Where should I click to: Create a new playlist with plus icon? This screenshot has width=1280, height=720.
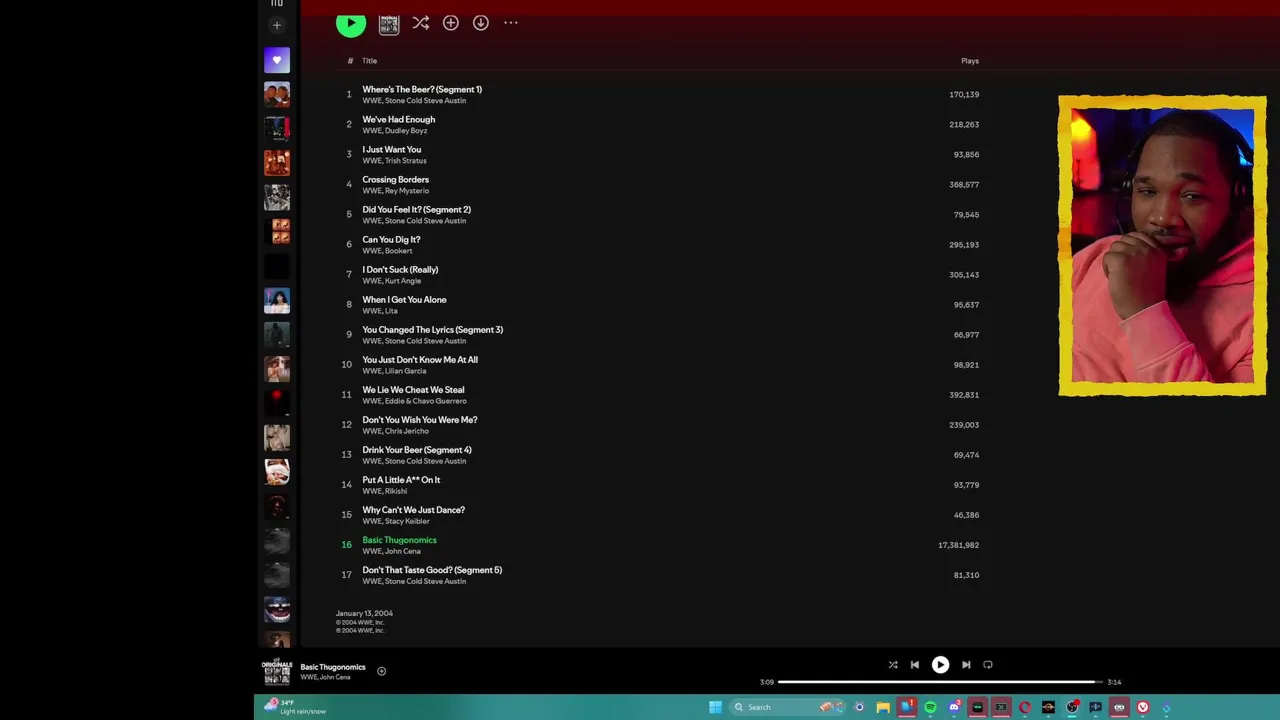pos(277,25)
